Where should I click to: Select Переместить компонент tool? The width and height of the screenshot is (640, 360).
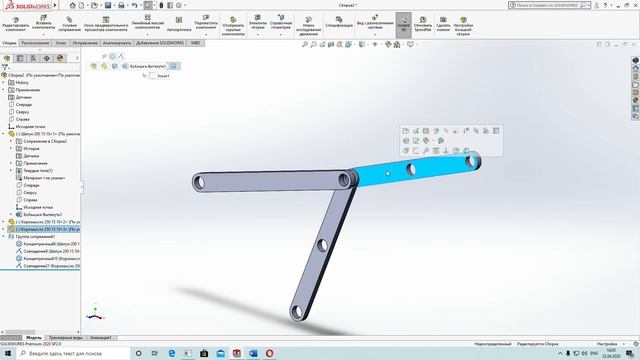point(206,22)
